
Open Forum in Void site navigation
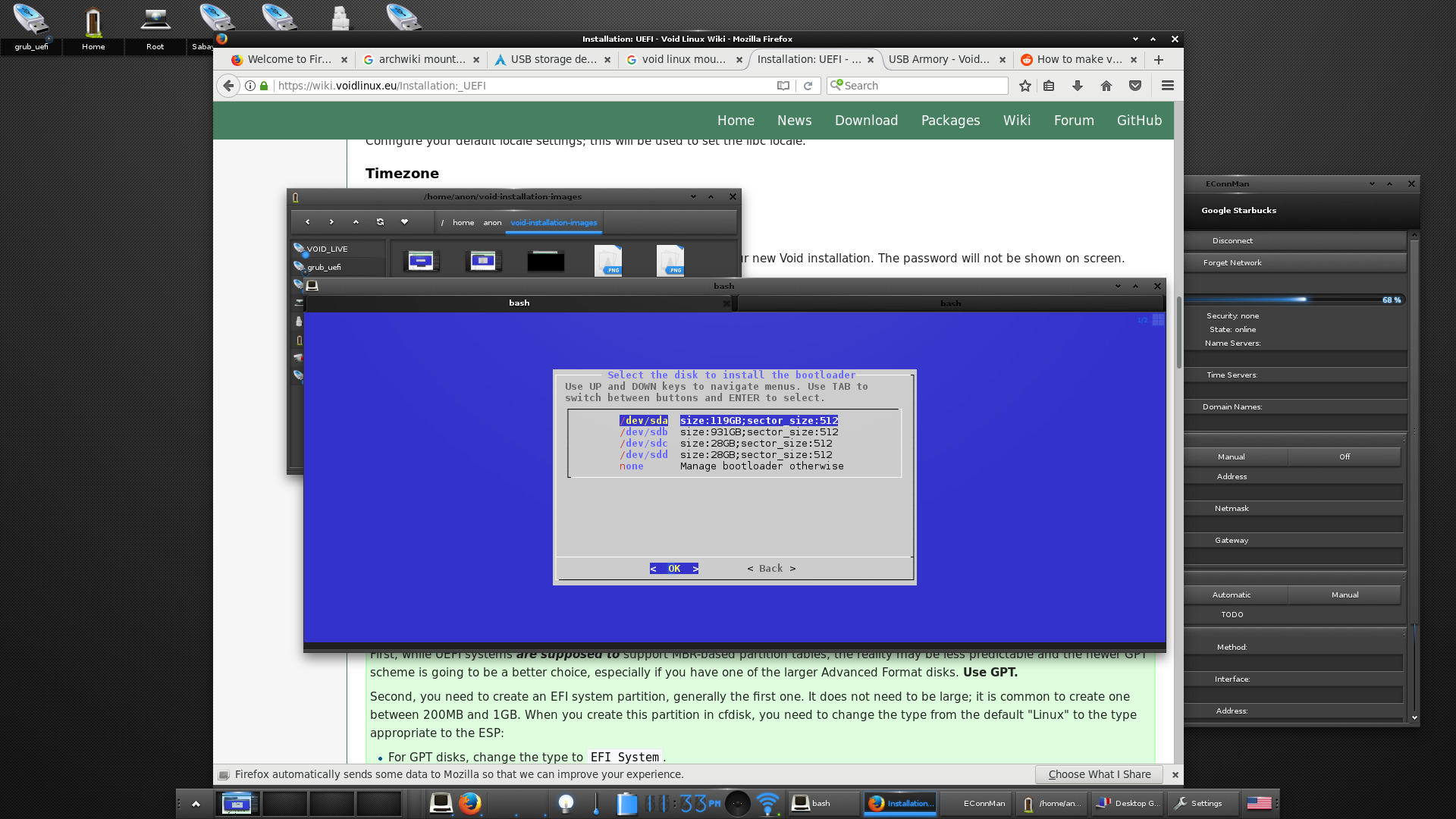click(1074, 121)
